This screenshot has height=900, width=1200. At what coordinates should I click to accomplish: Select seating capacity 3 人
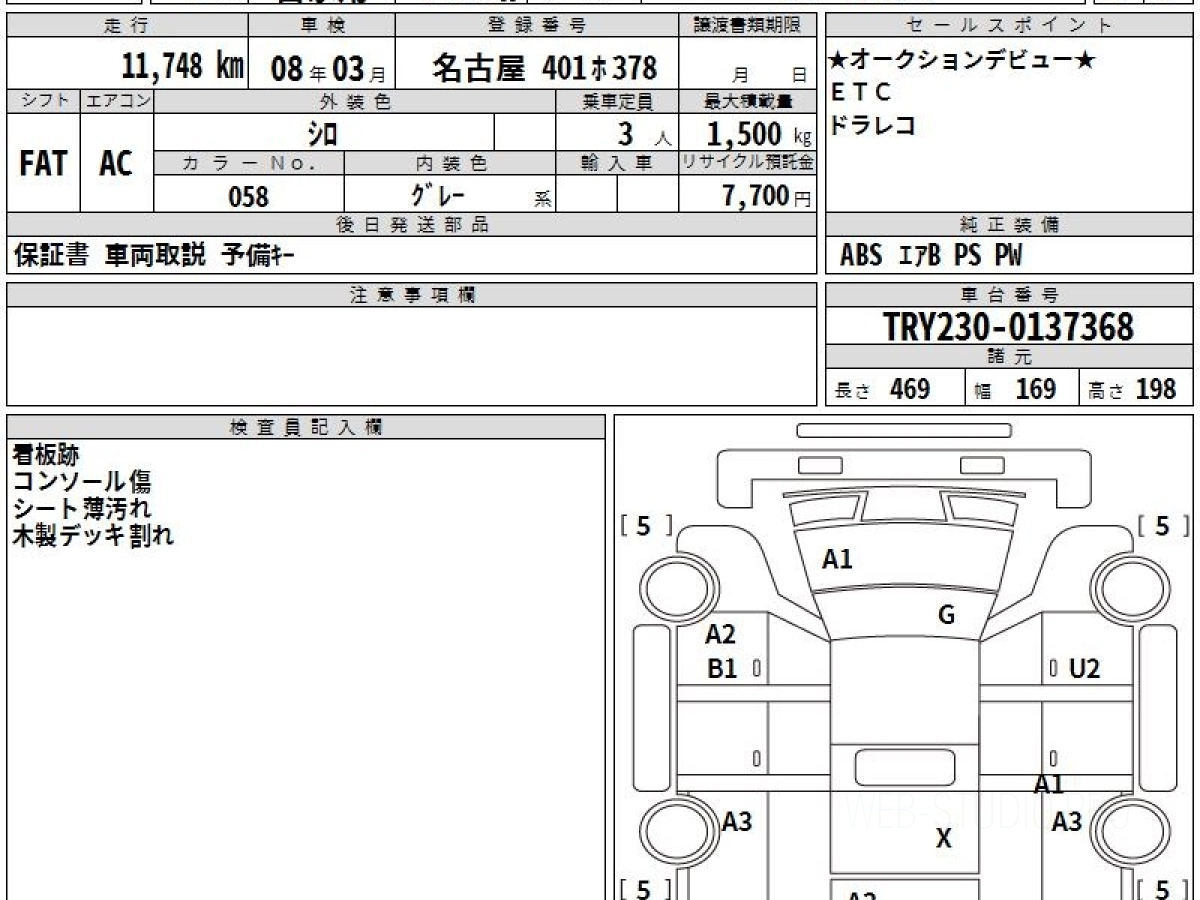(644, 135)
